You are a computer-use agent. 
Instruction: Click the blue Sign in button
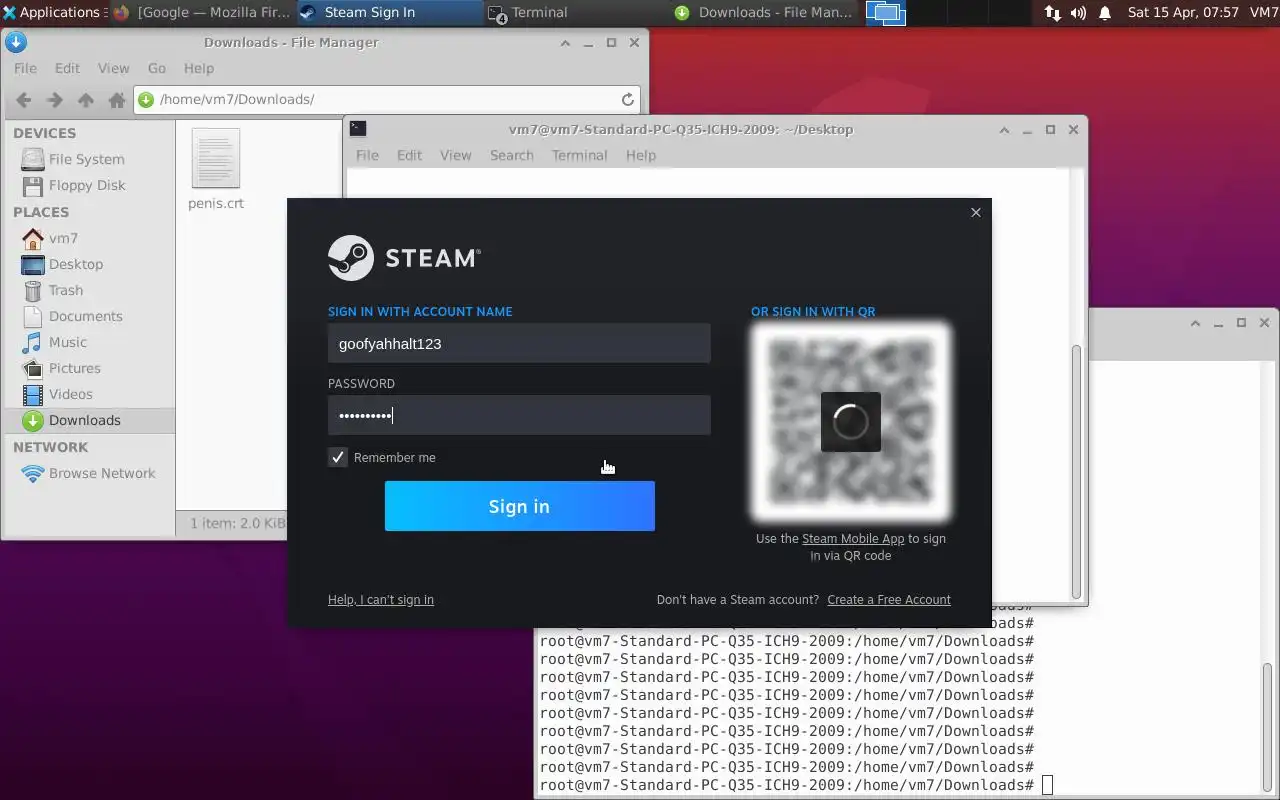[520, 506]
